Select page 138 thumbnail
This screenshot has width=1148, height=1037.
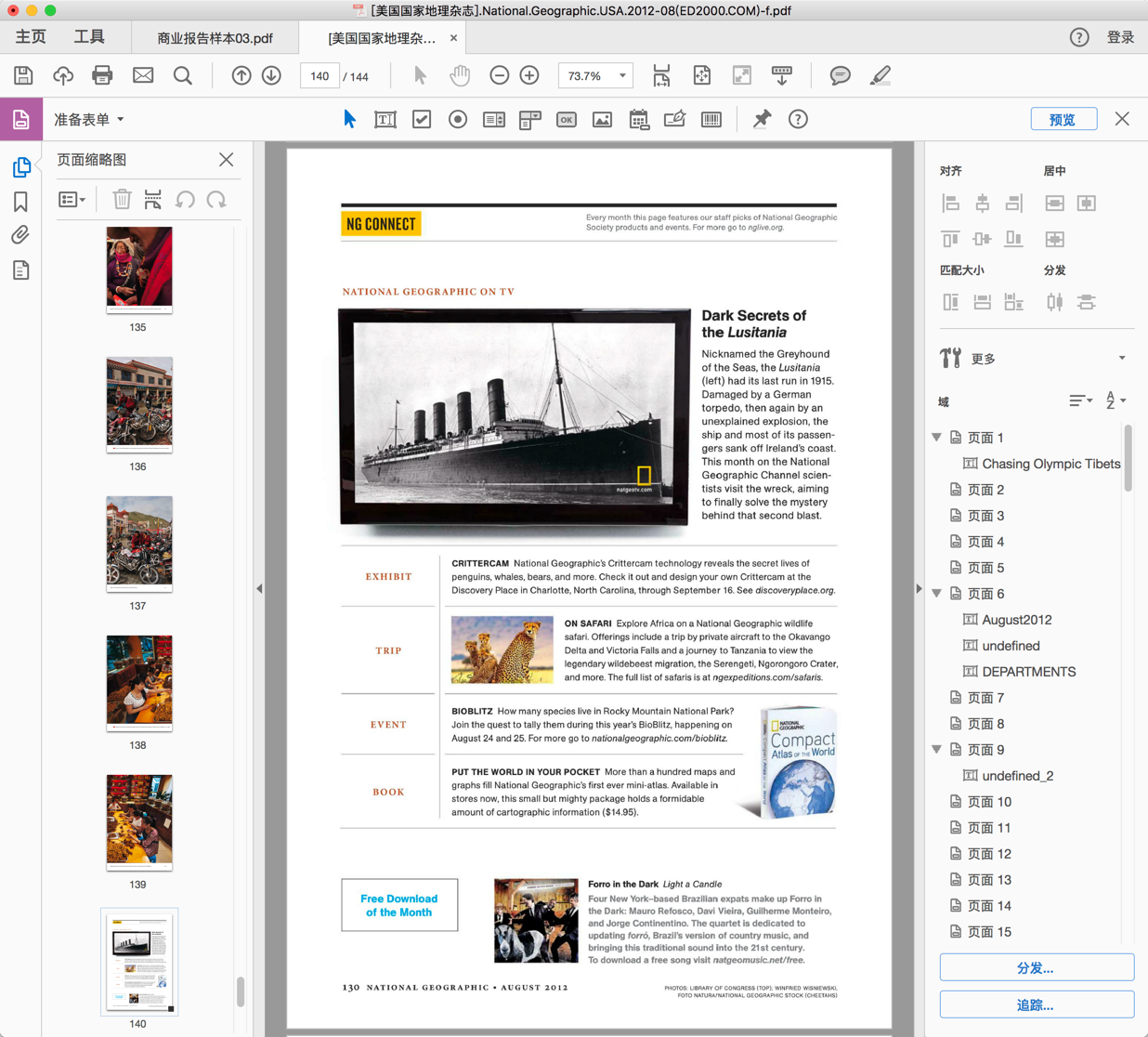(139, 683)
